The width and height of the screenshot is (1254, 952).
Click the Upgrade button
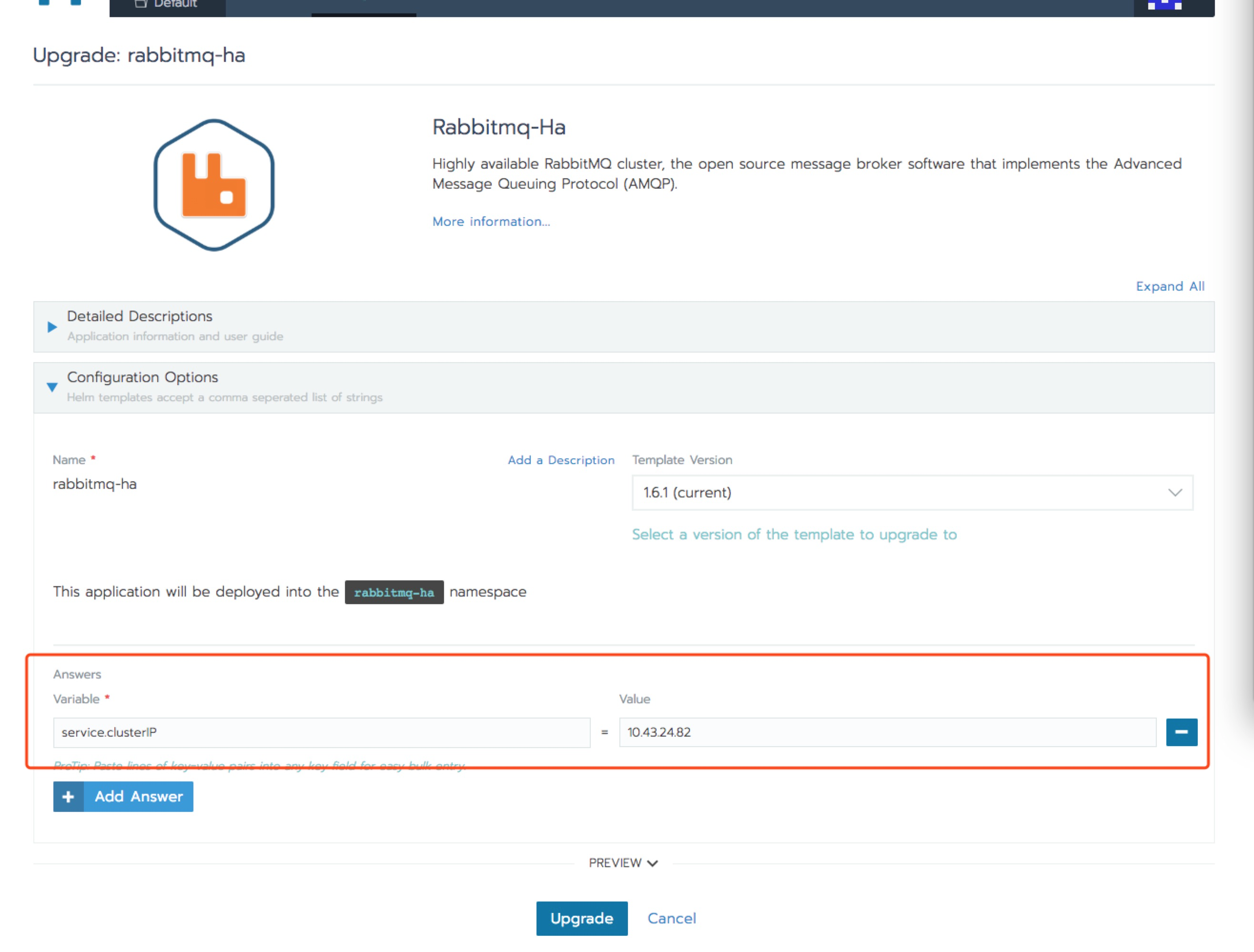point(582,919)
